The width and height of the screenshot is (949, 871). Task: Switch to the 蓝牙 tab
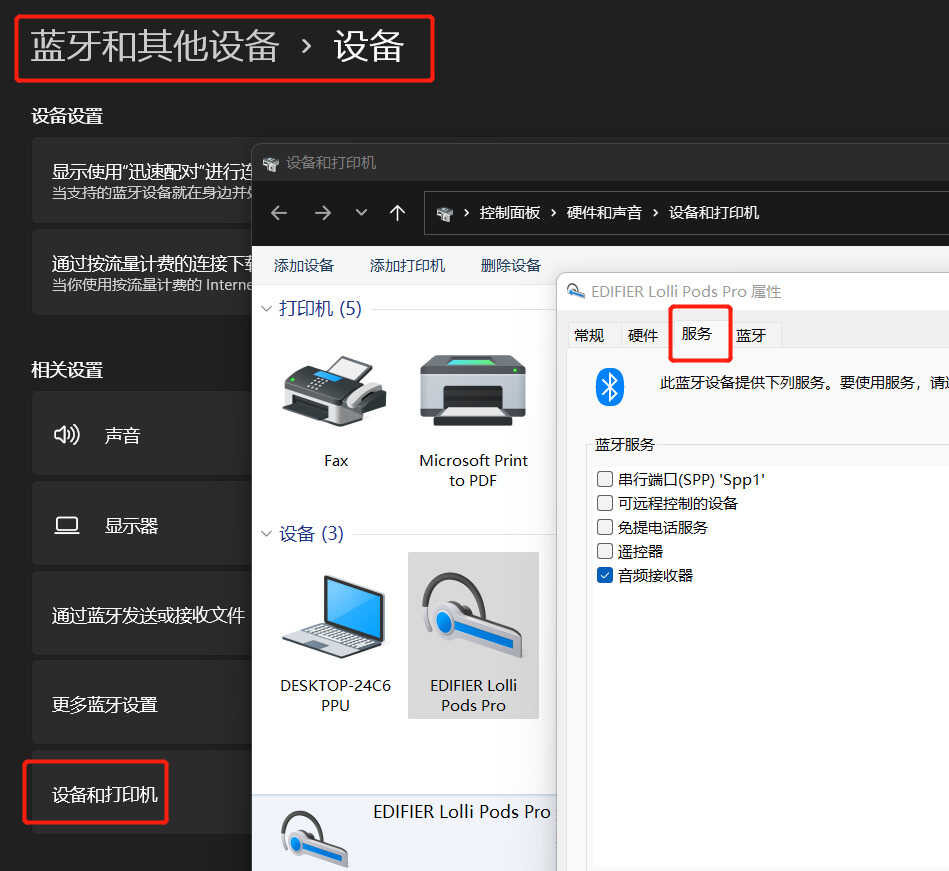click(751, 335)
